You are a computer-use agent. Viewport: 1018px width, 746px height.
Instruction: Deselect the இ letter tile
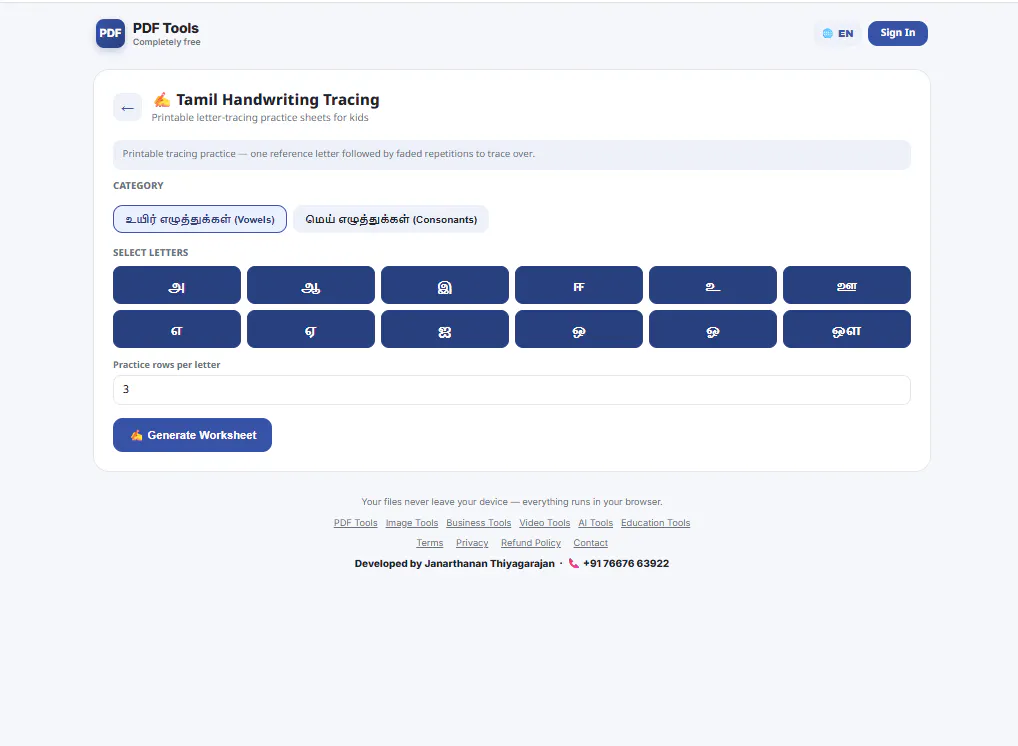pos(445,285)
